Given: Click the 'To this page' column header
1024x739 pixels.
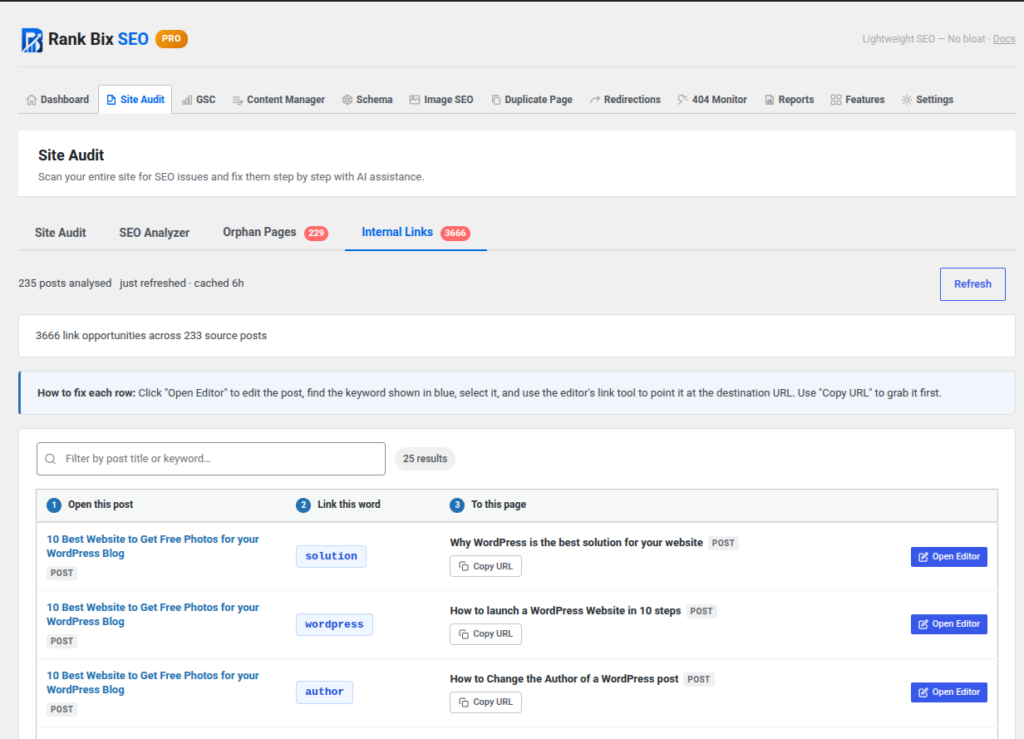Looking at the screenshot, I should coord(488,505).
